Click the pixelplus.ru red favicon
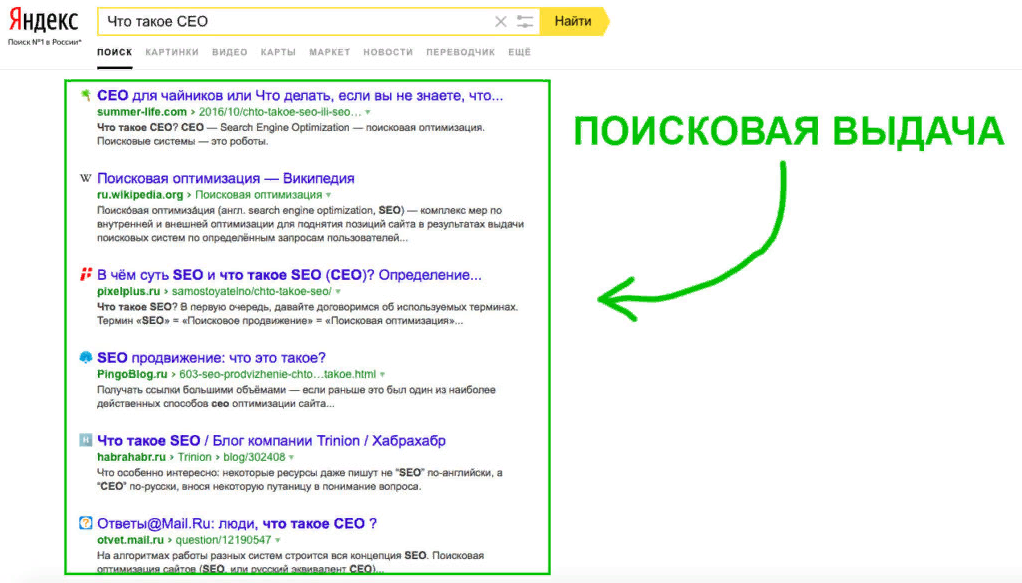The height and width of the screenshot is (583, 1022). point(85,274)
